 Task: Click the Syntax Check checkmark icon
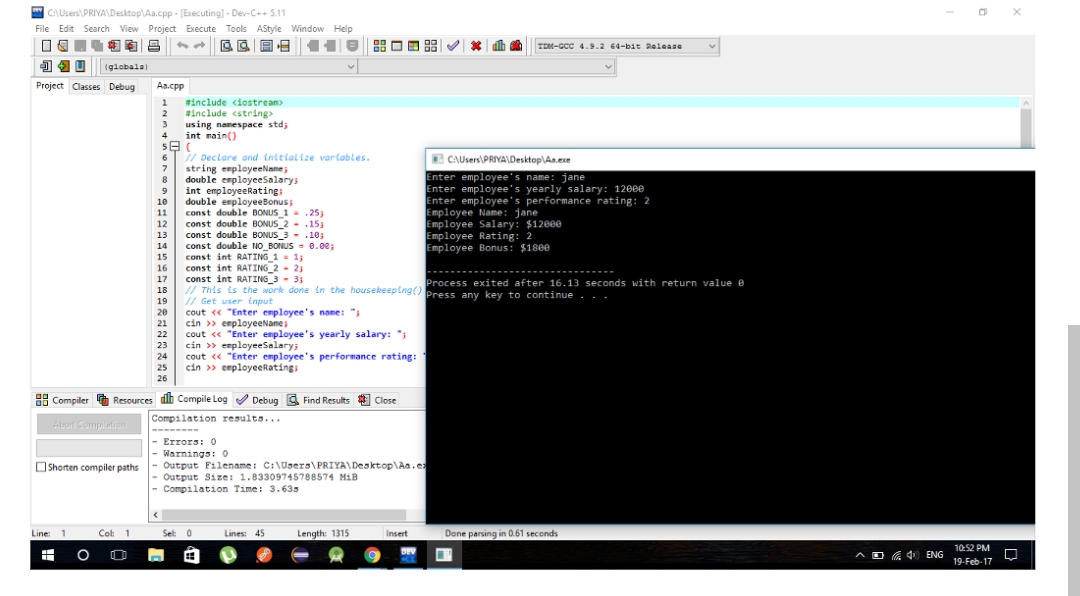tap(453, 46)
